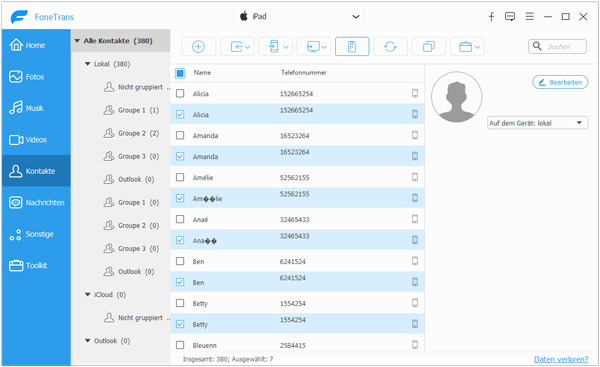Screen dimensions: 600x367
Task: Select Nicht gruppiert under Lokal
Action: 137,87
